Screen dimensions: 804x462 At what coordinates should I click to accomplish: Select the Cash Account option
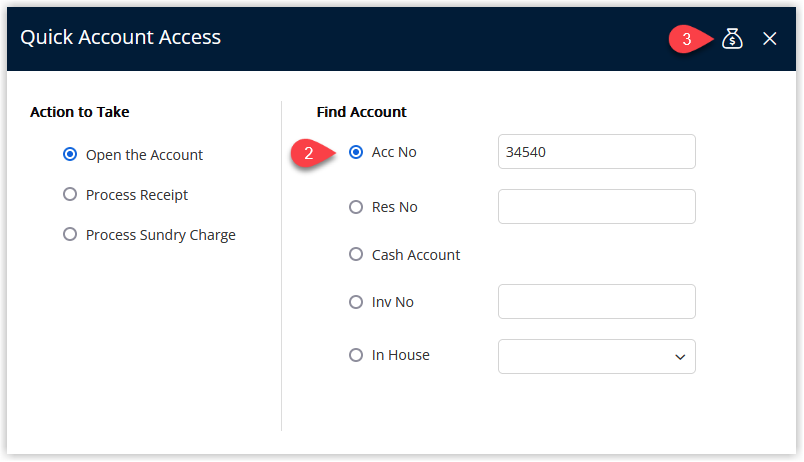[356, 254]
